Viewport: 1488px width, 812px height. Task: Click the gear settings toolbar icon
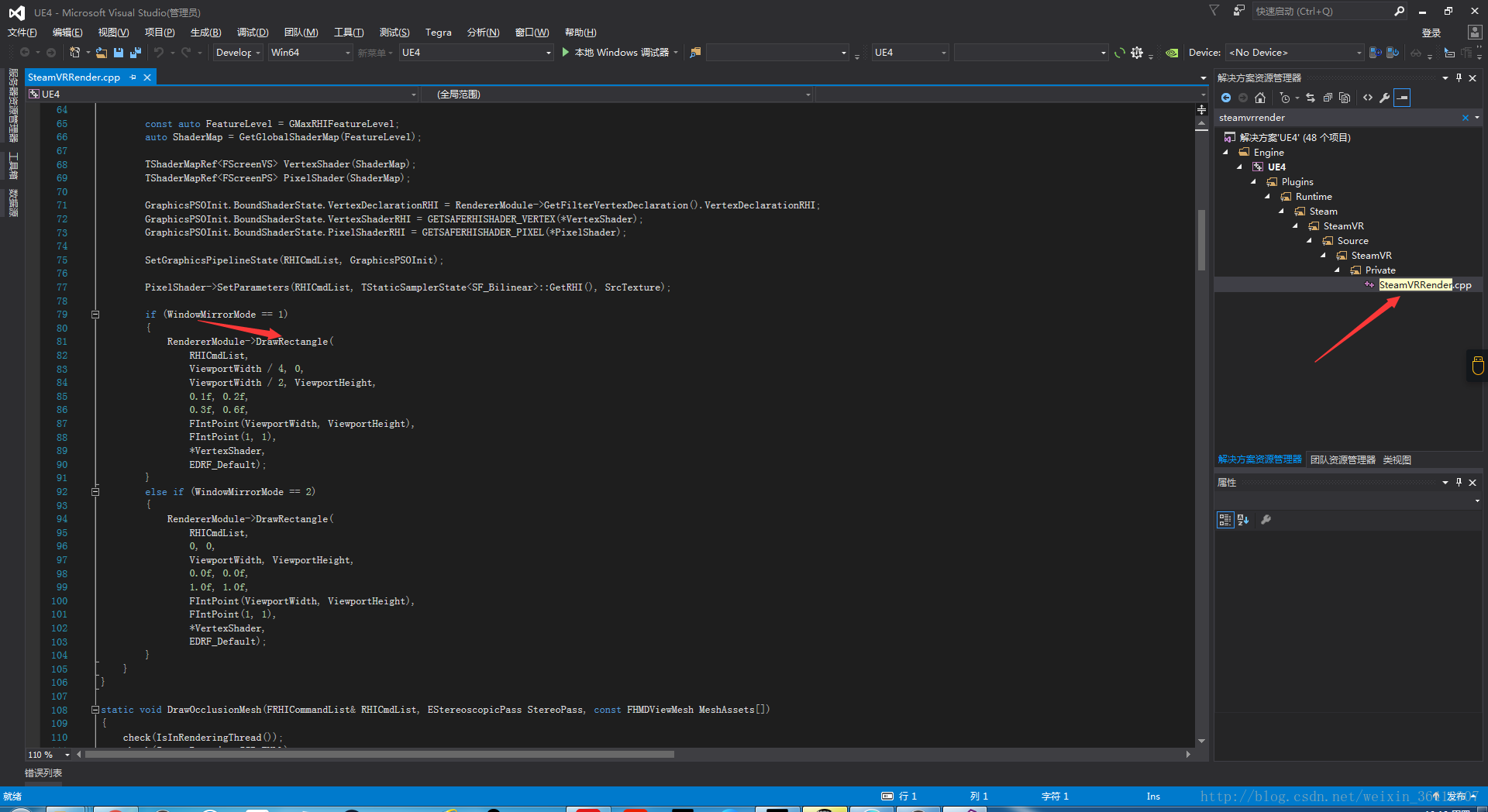click(1137, 53)
